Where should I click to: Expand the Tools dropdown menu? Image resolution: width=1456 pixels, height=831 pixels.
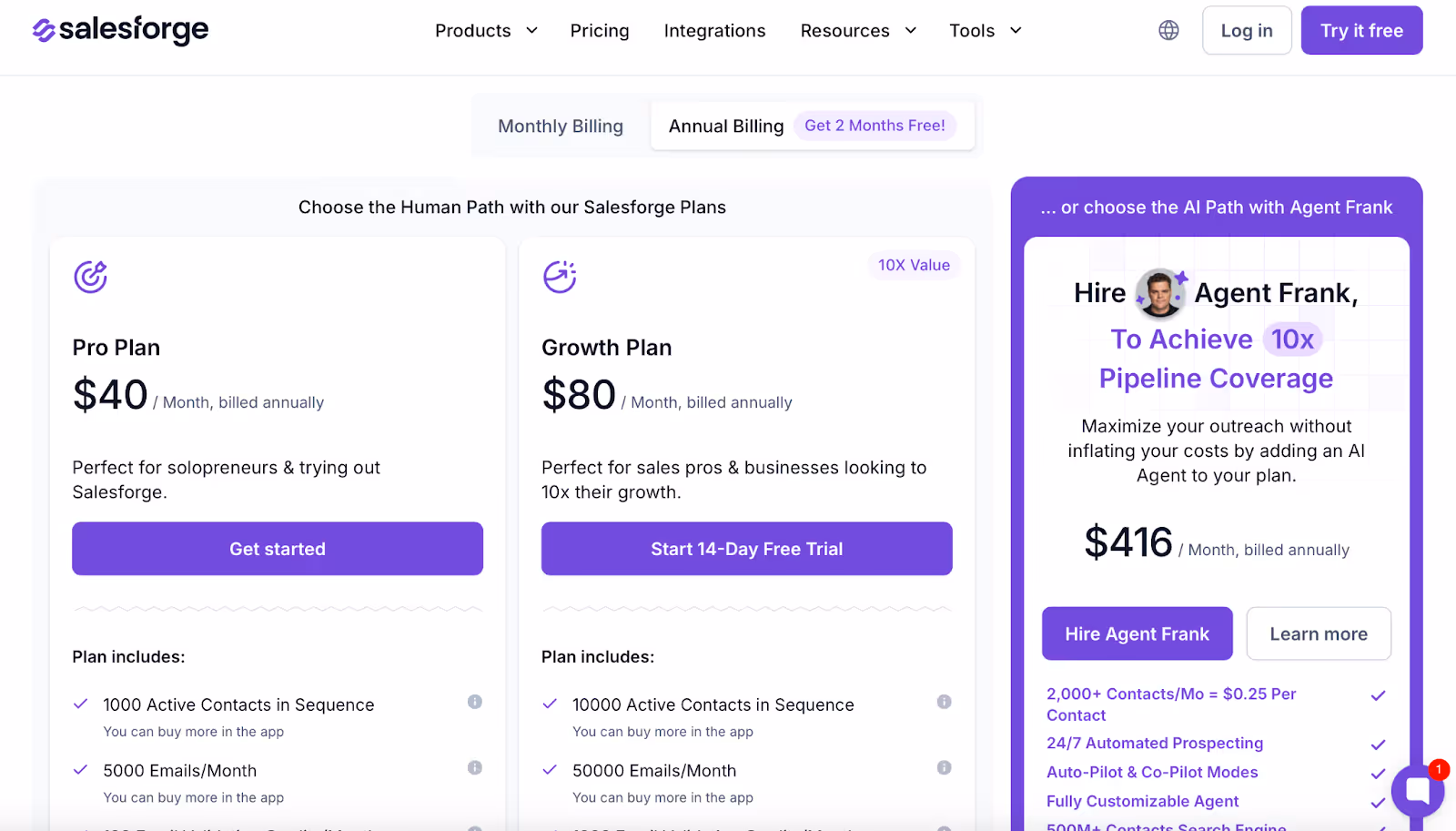986,31
